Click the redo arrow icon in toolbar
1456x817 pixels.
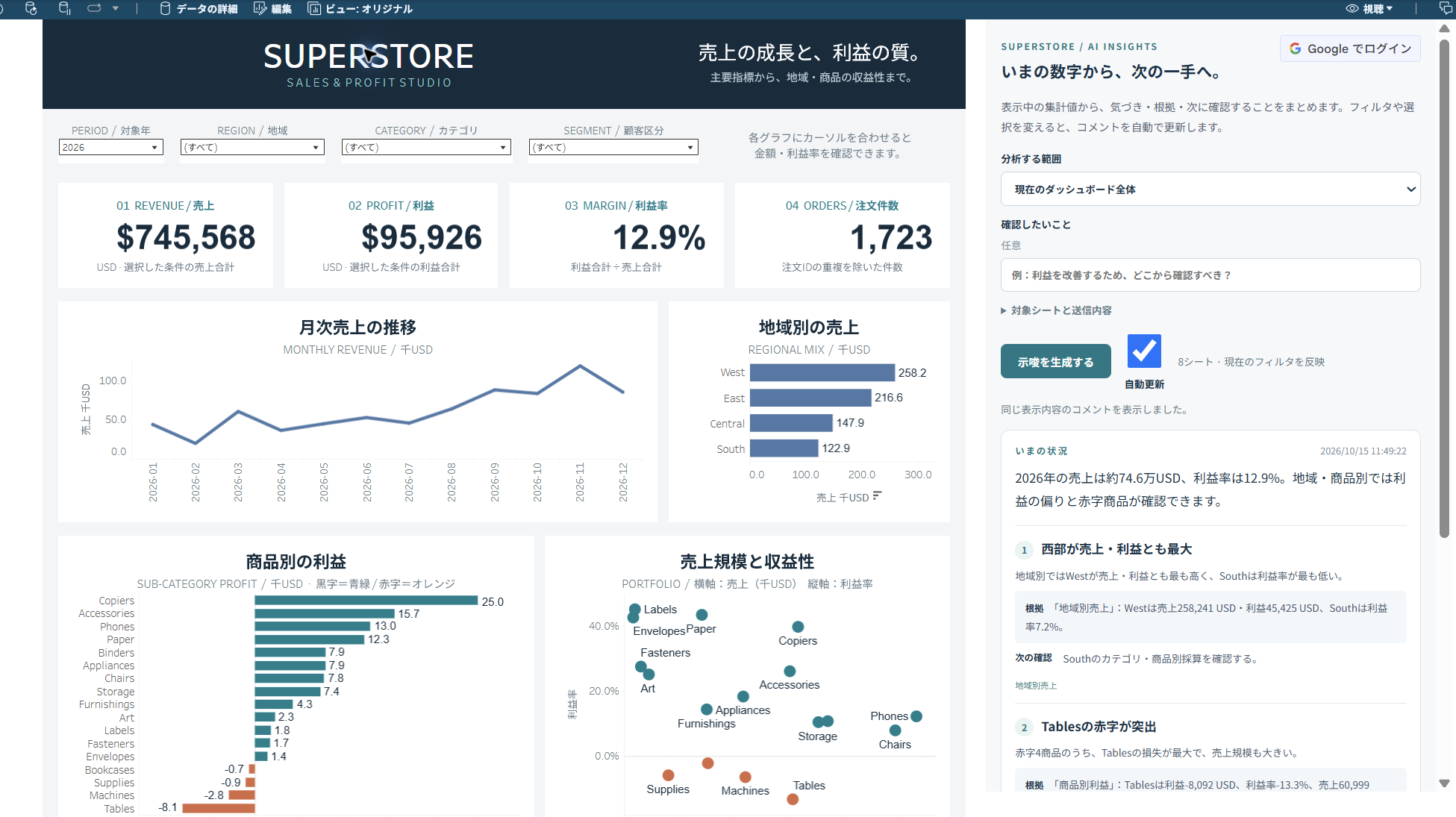[x=94, y=8]
